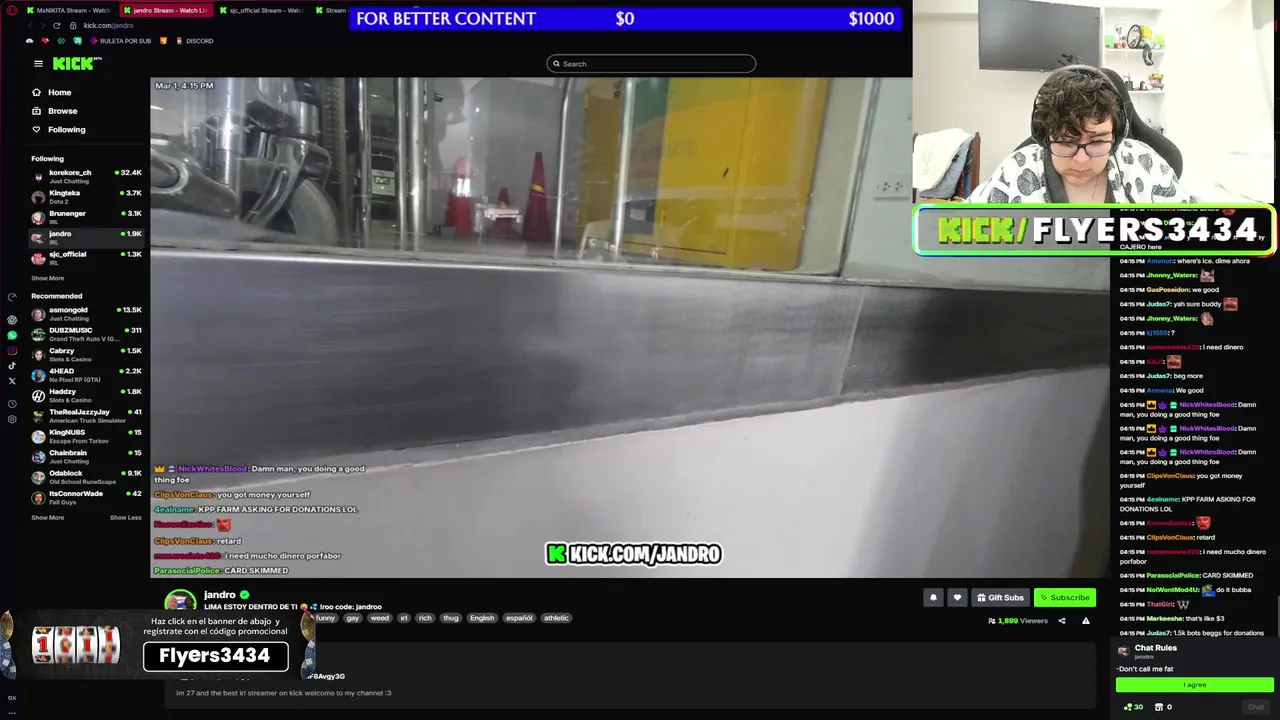Click the Search input field
The height and width of the screenshot is (720, 1280).
tap(651, 64)
